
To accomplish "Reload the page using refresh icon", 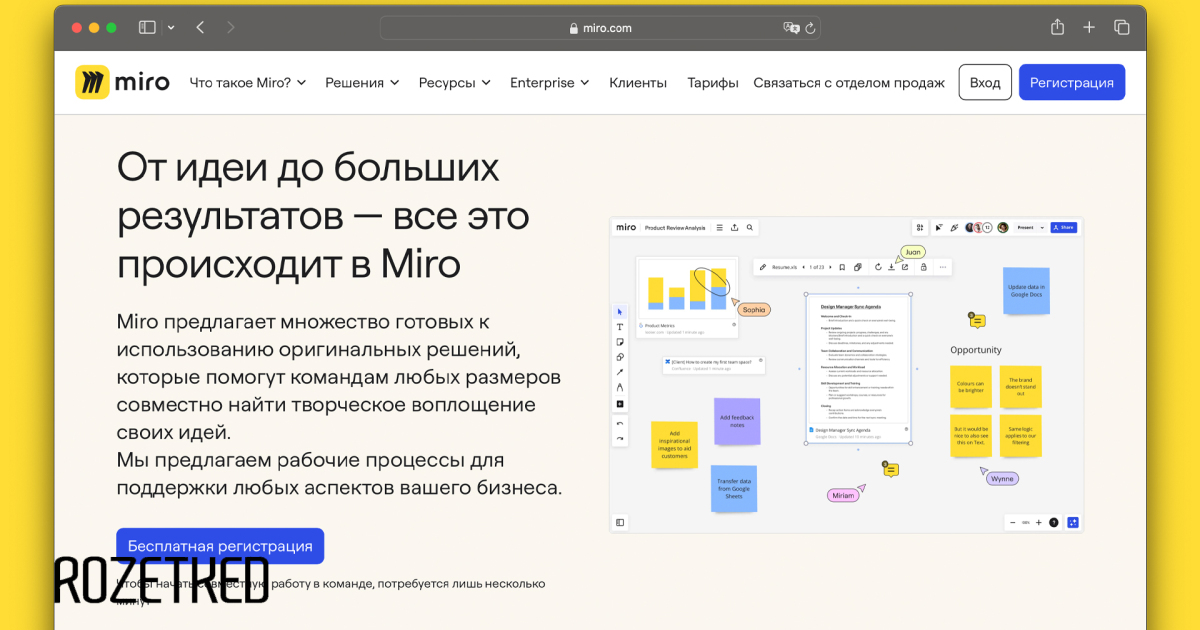I will pos(810,28).
